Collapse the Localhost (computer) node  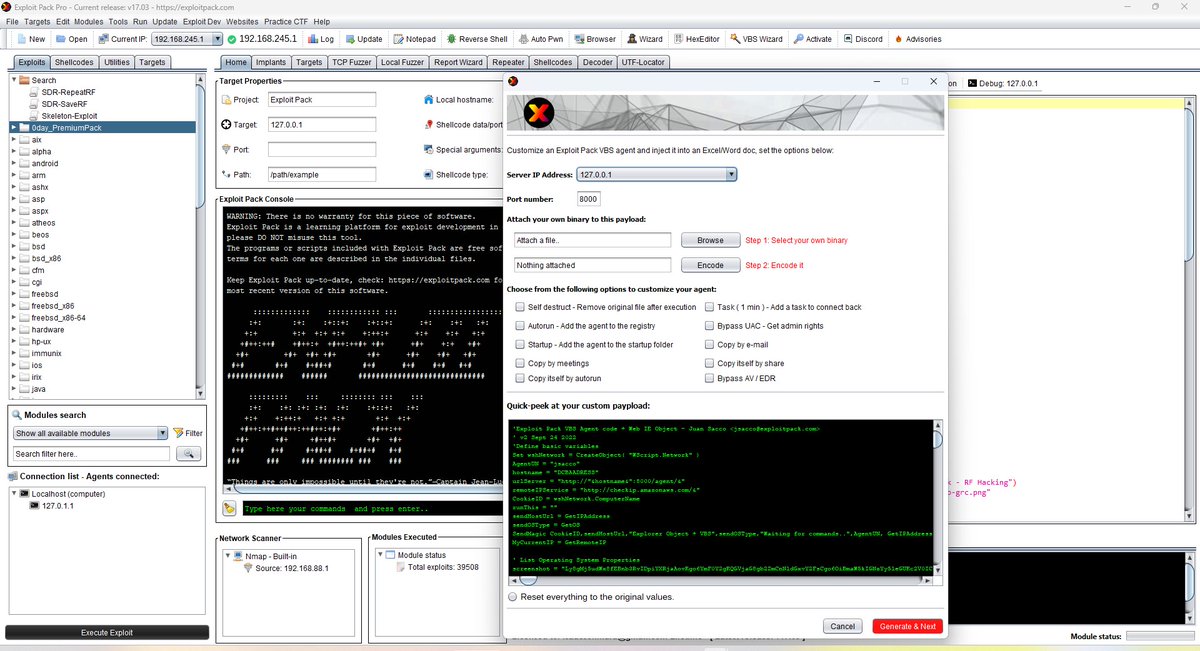[14, 493]
